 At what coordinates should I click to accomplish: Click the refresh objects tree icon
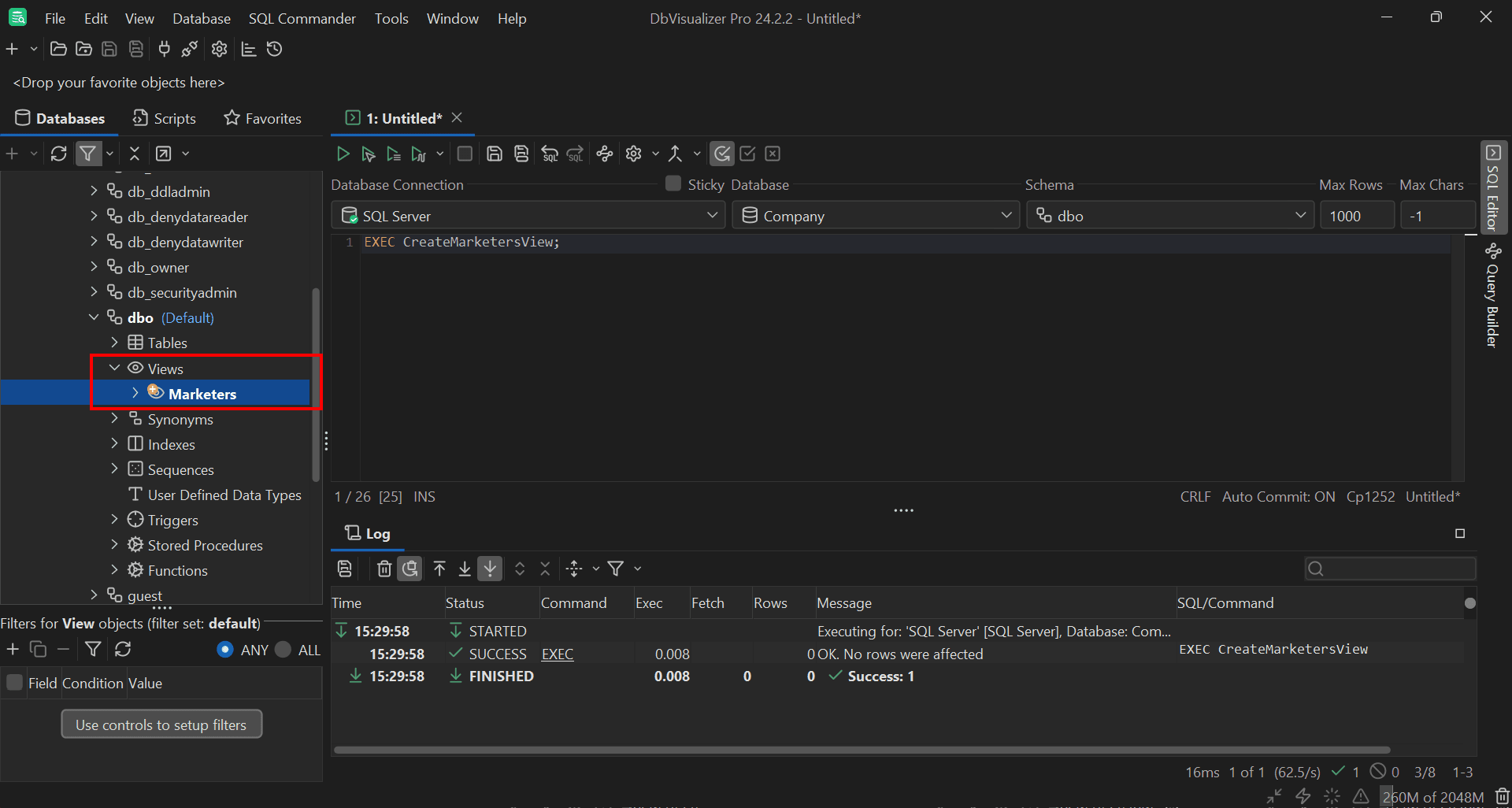click(59, 154)
